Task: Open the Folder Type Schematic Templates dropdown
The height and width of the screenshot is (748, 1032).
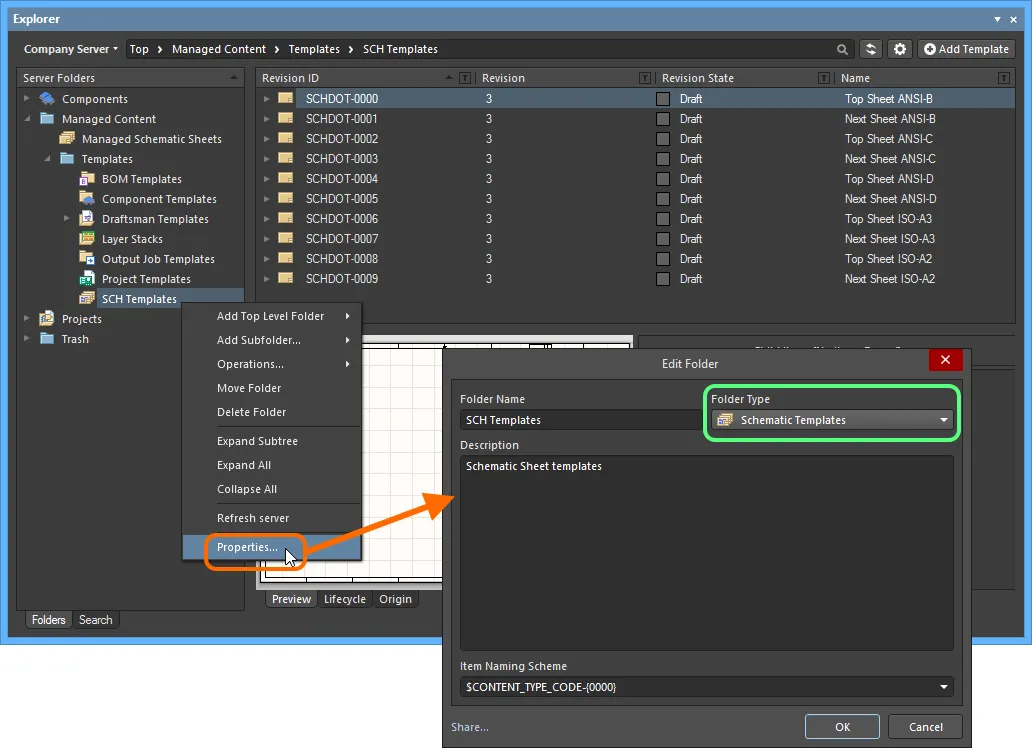Action: pos(832,420)
